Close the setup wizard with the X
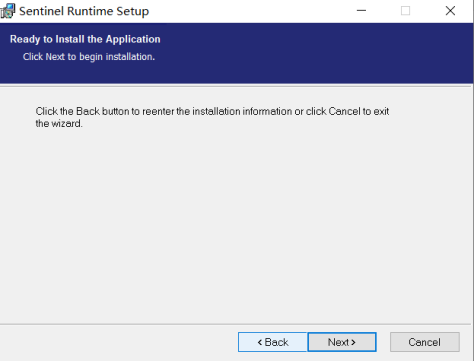This screenshot has width=474, height=362. [450, 11]
